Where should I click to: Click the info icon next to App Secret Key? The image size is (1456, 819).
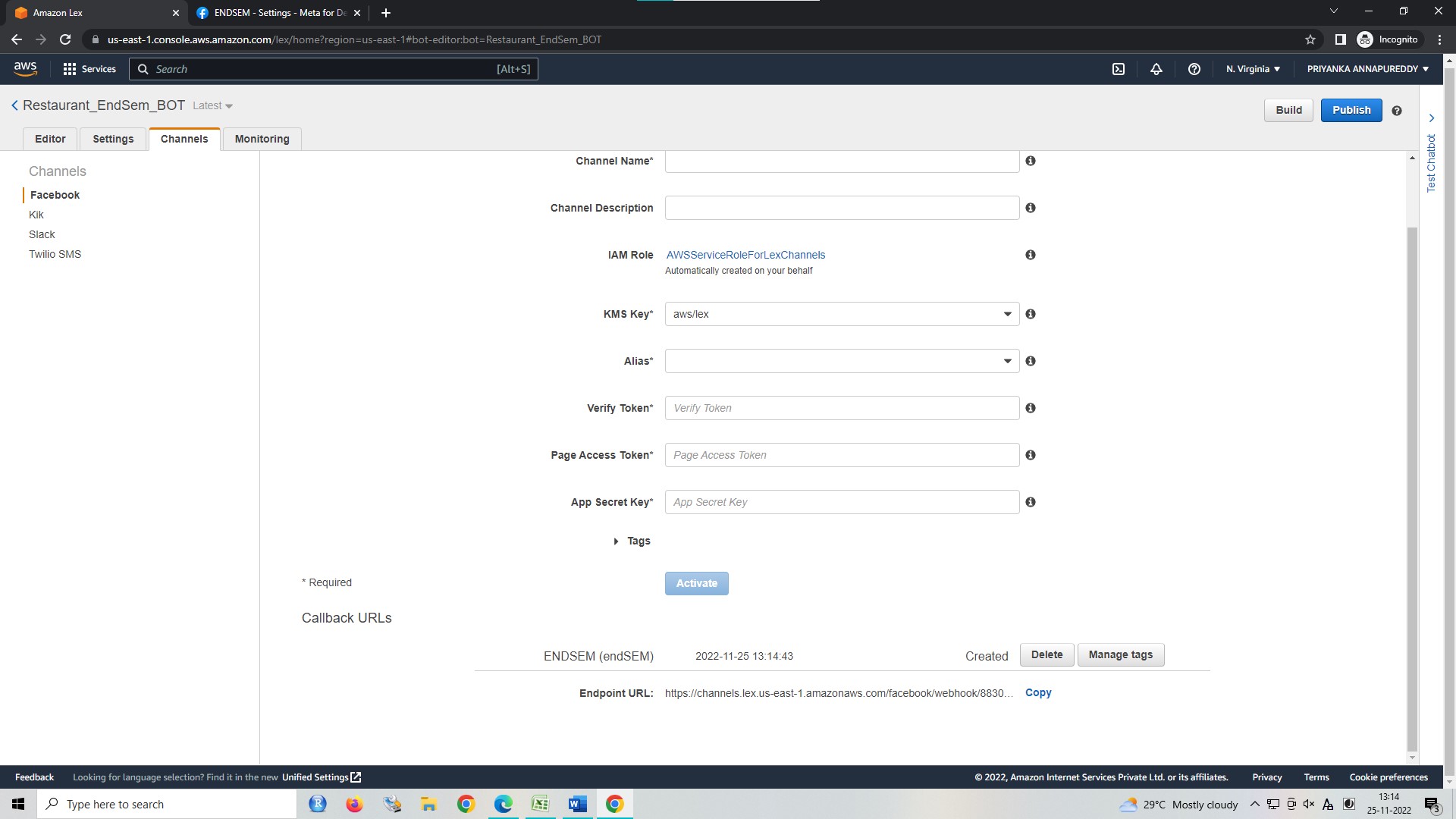pos(1030,502)
